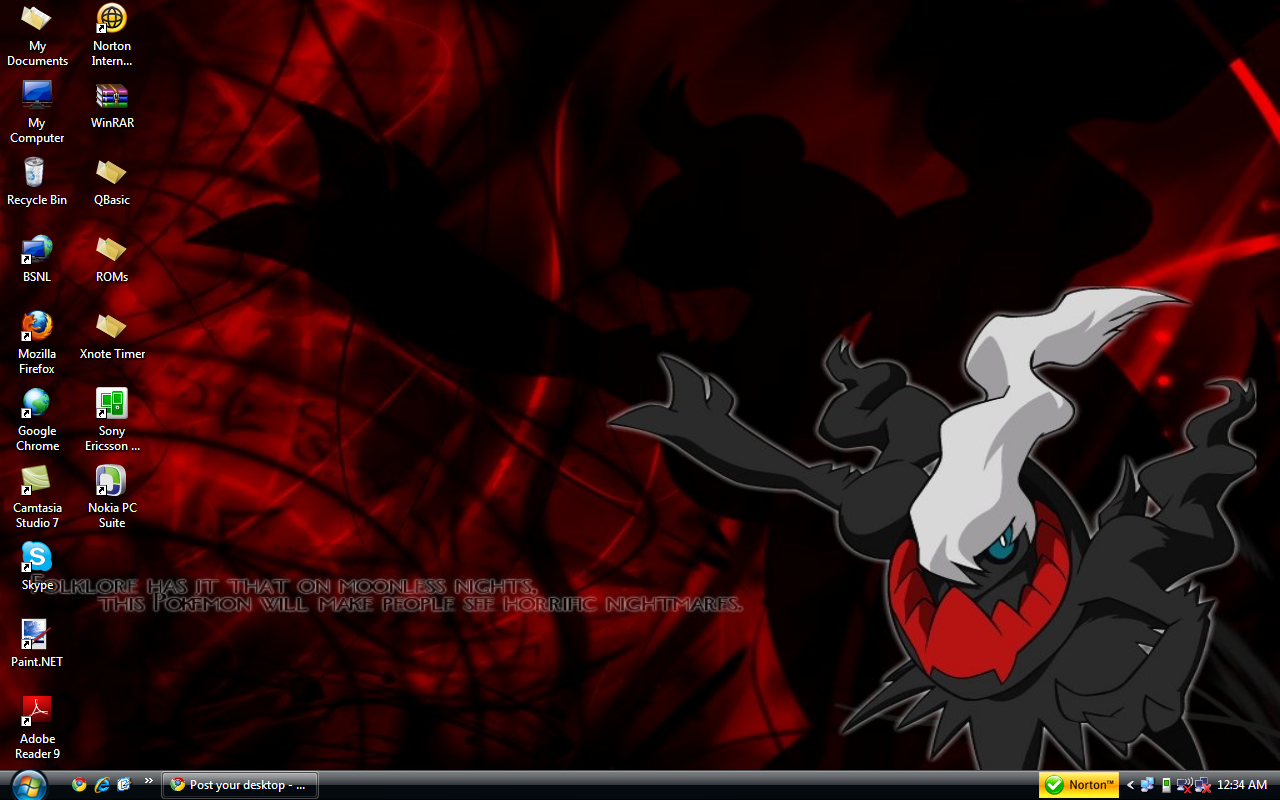Select the Google Chrome desktop shortcut
The width and height of the screenshot is (1280, 800).
tap(37, 404)
